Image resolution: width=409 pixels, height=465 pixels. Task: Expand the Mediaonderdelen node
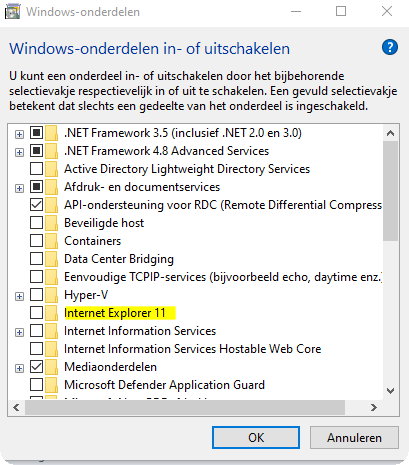(x=20, y=368)
